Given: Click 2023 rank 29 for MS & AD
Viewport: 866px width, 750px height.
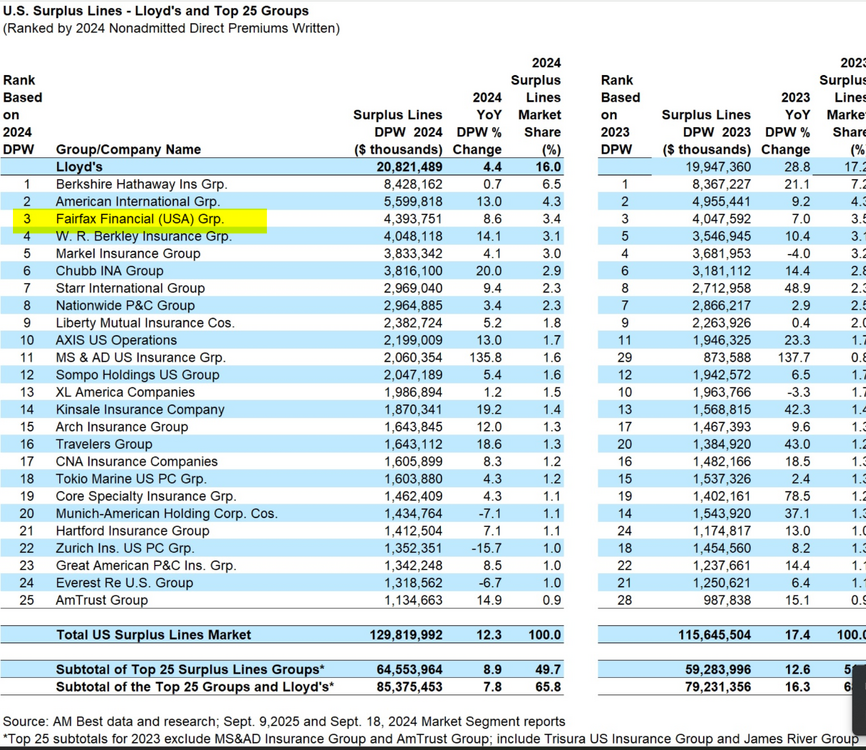Looking at the screenshot, I should click(625, 357).
